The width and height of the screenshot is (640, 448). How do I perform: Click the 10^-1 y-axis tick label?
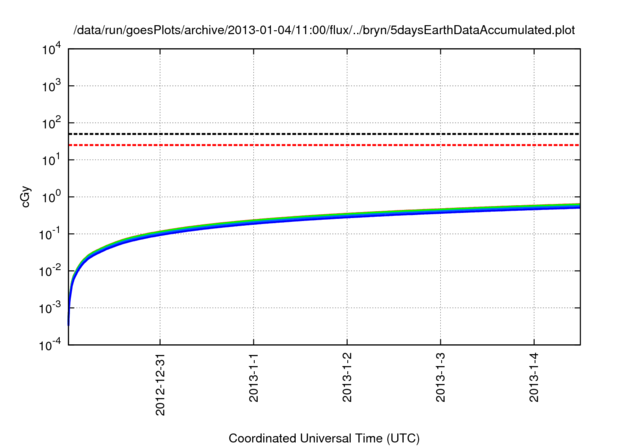point(50,234)
